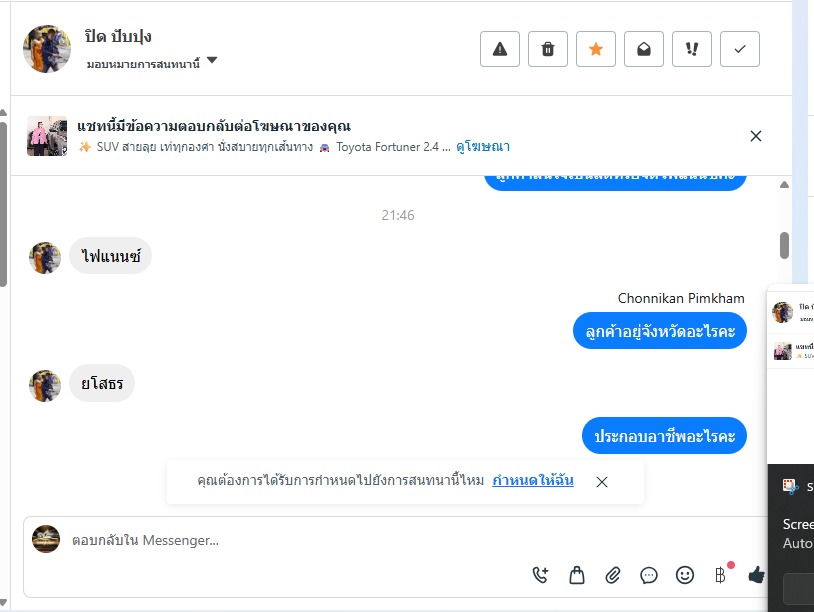This screenshot has width=814, height=612.
Task: Start a call with phone plus icon
Action: (540, 575)
